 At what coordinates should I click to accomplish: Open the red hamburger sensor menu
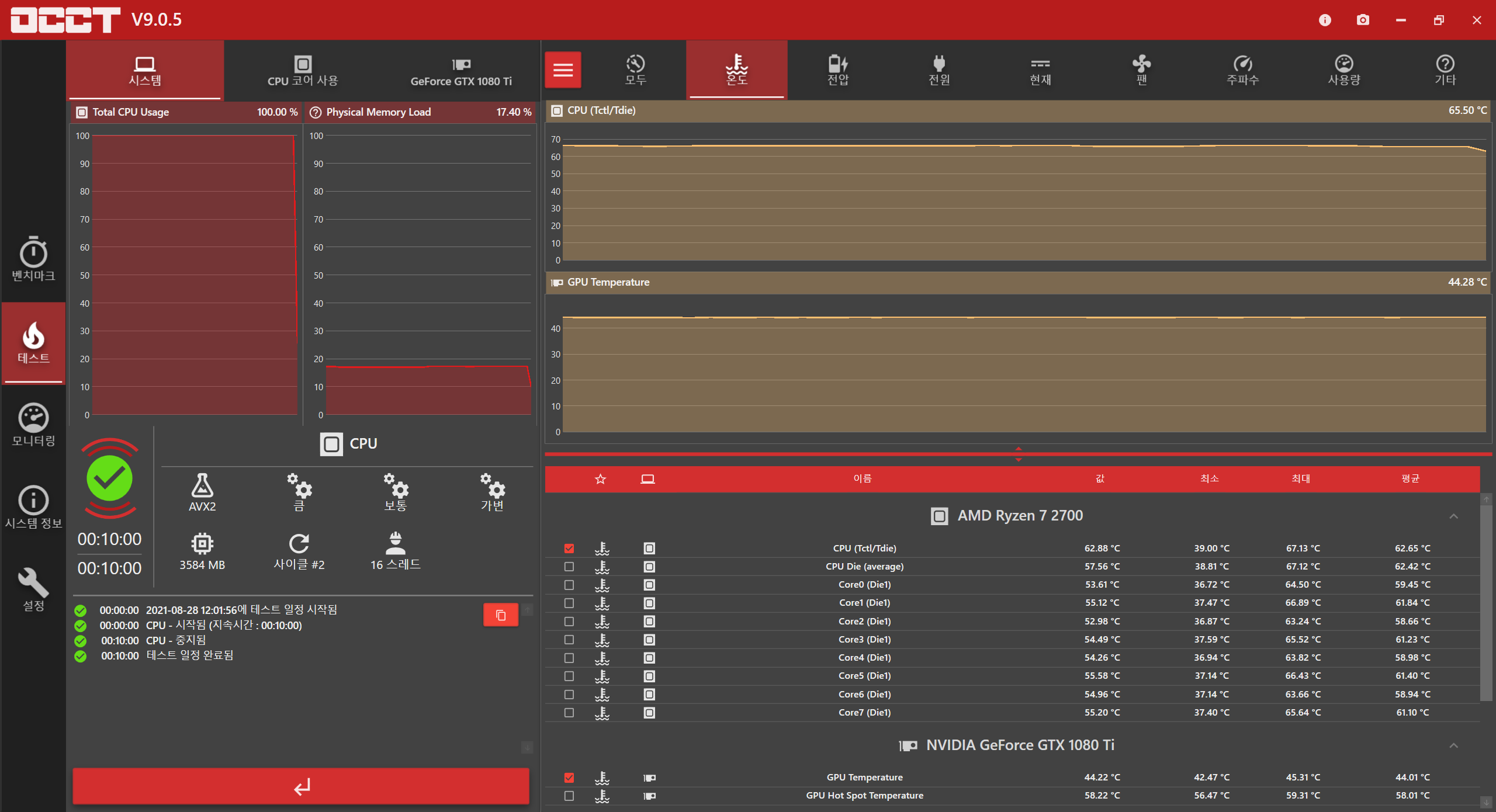pos(563,70)
